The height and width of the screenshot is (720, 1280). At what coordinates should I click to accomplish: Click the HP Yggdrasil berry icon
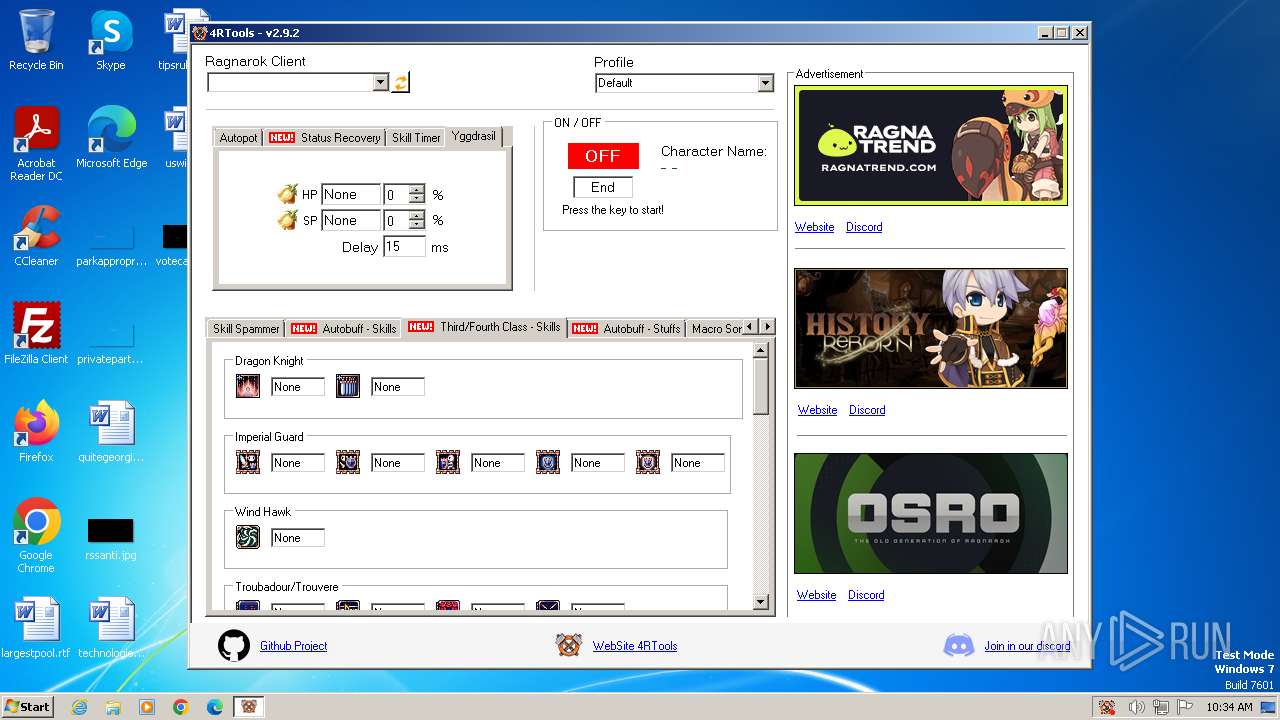coord(287,194)
